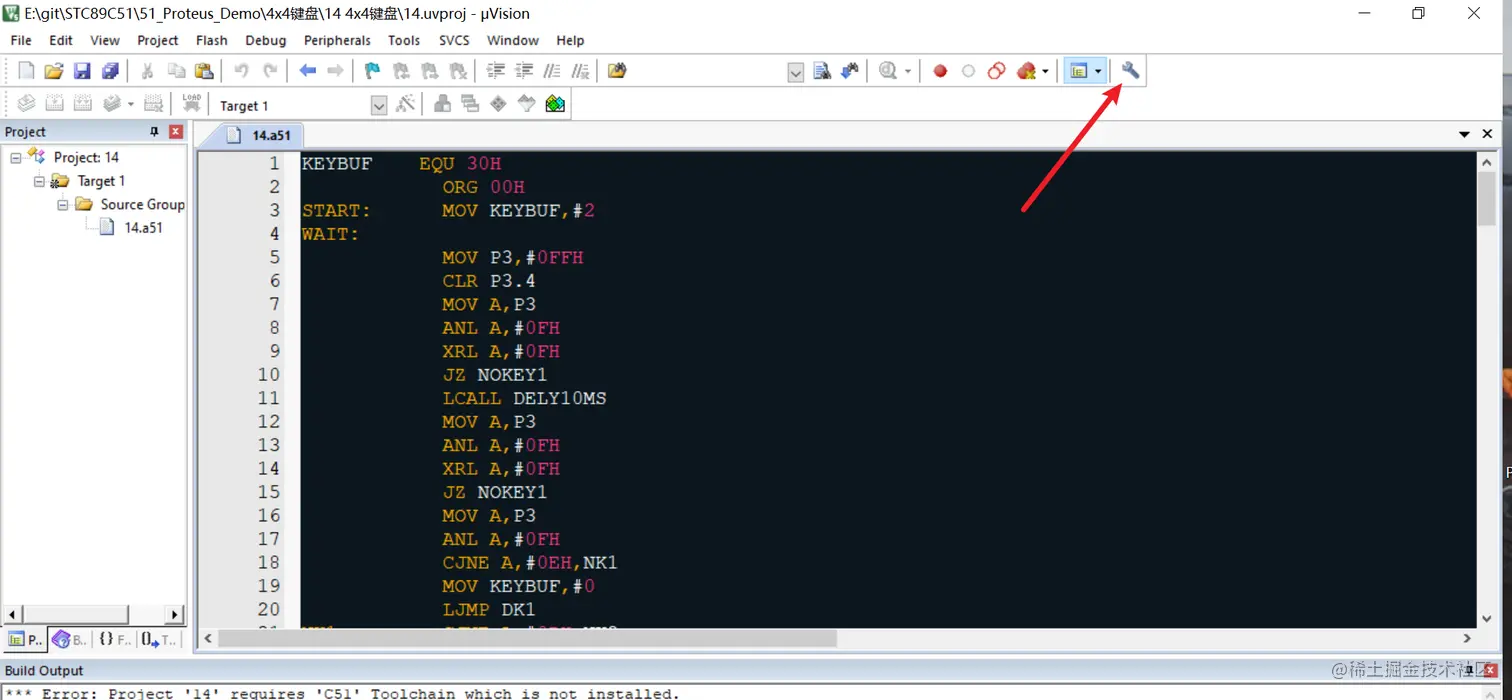Collapse Project: 14 tree node
Viewport: 1512px width, 700px height.
click(16, 158)
